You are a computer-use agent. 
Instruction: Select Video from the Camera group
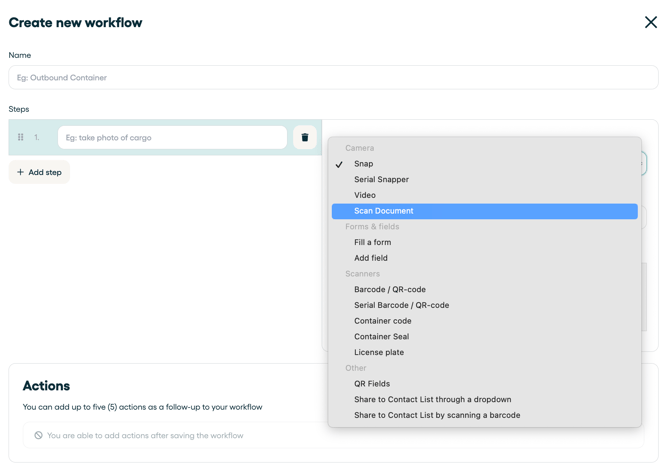[x=365, y=195]
